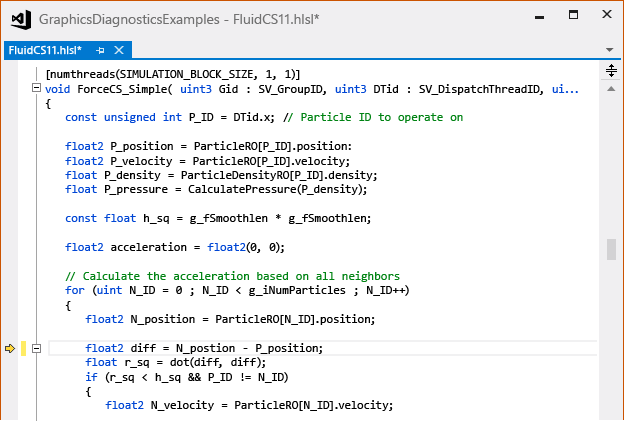Click the Visual Studio logo icon
The width and height of the screenshot is (624, 421).
coord(21,19)
